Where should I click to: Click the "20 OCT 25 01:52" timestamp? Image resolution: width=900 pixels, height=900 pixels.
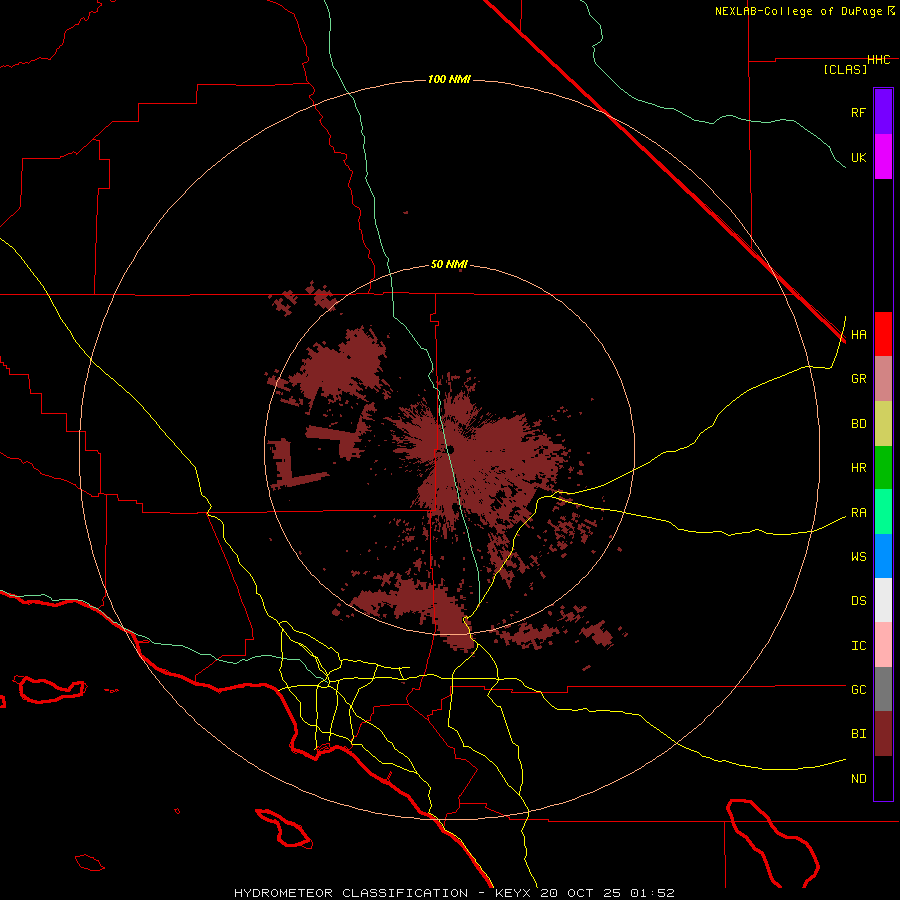[607, 893]
